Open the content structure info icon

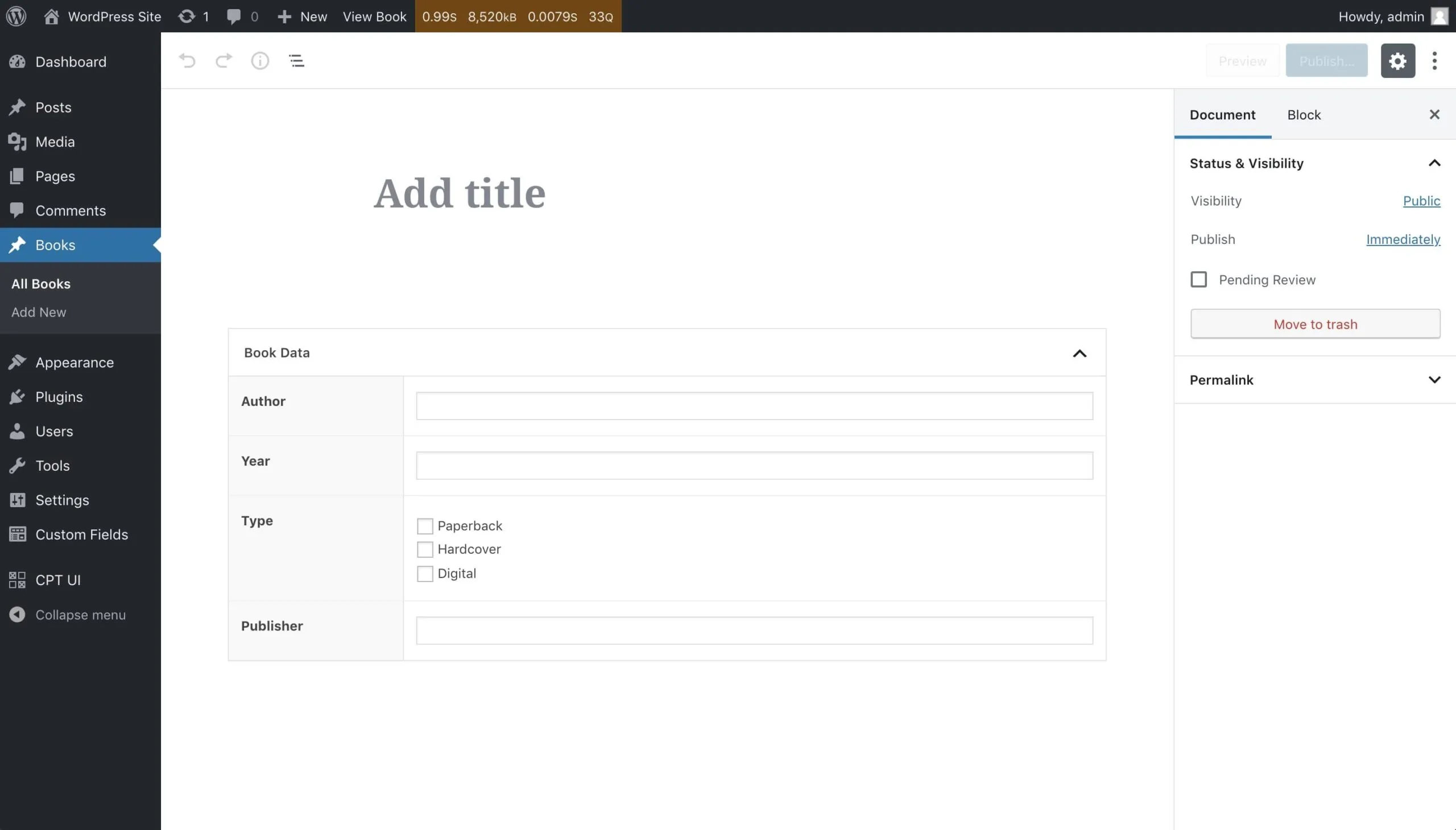point(260,60)
